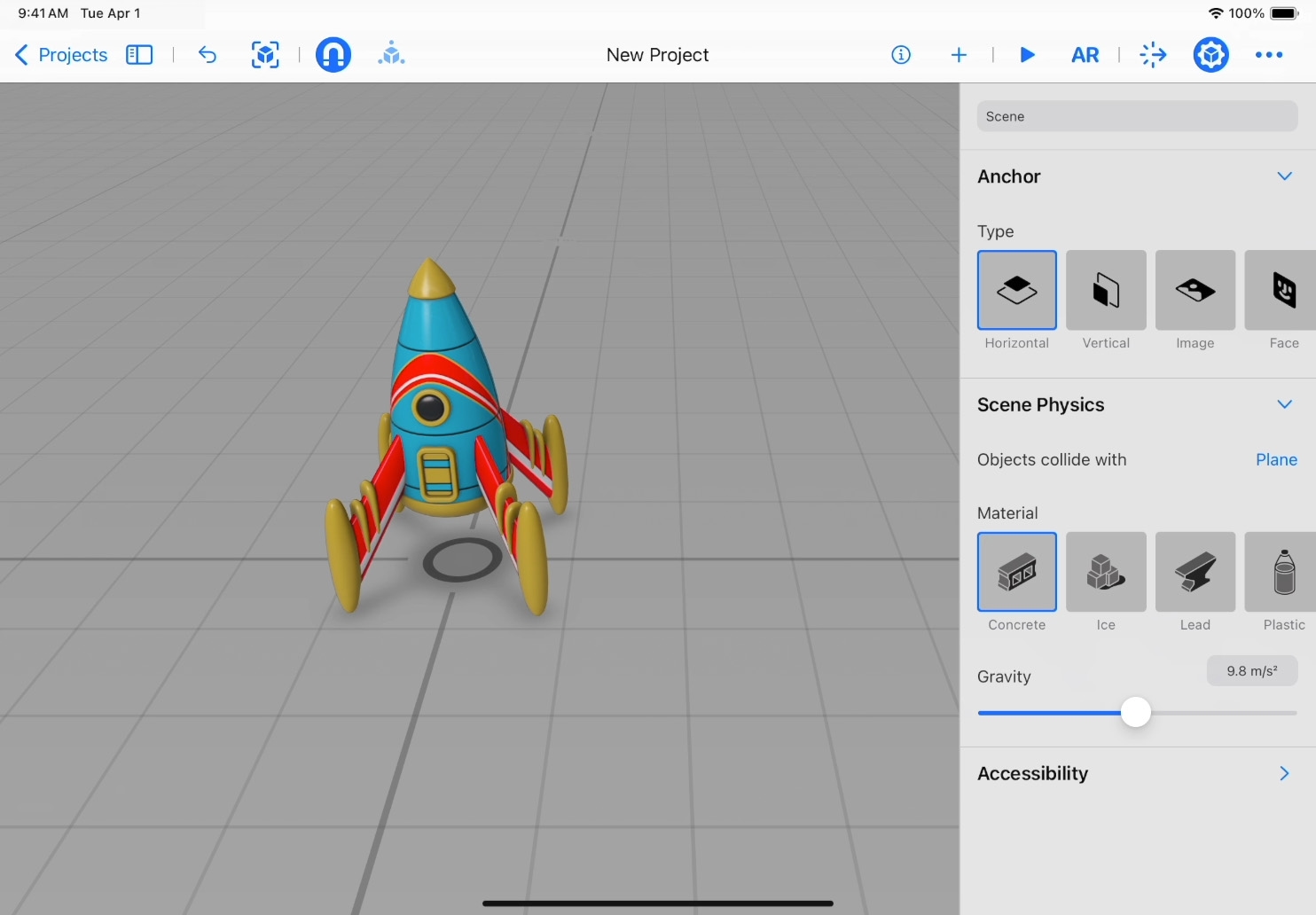Choose the Ice physics material

click(1106, 573)
